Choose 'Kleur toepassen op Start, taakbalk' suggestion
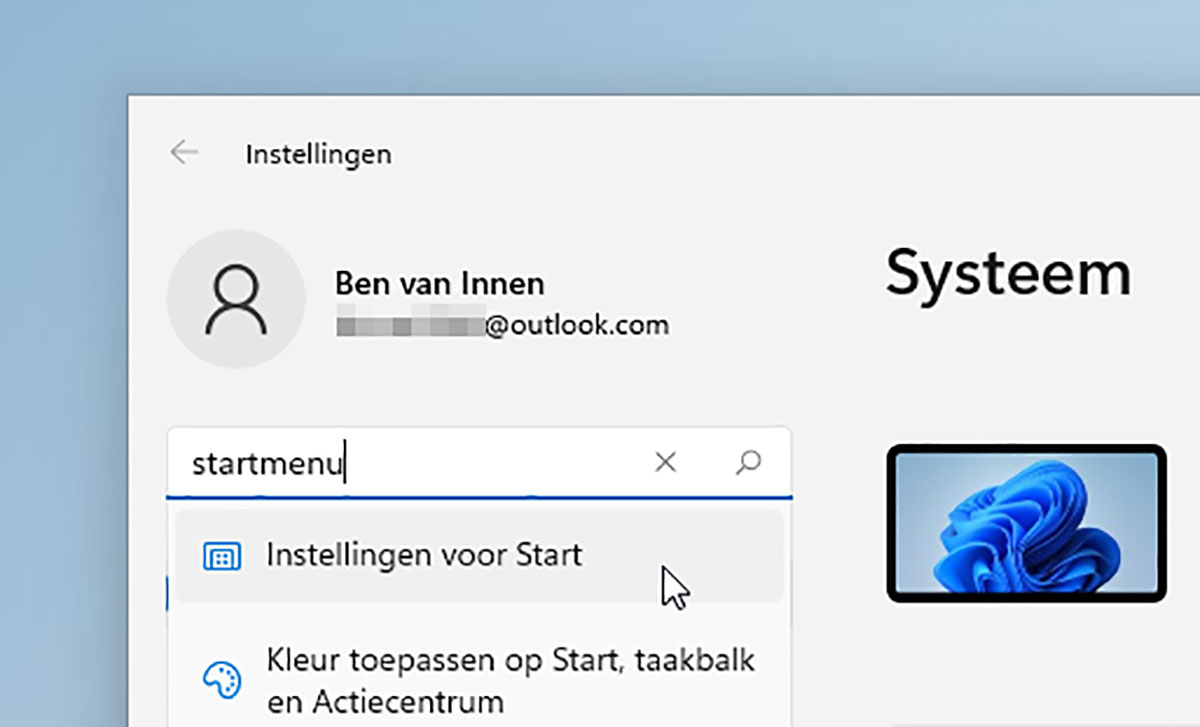Image resolution: width=1200 pixels, height=727 pixels. pos(510,661)
